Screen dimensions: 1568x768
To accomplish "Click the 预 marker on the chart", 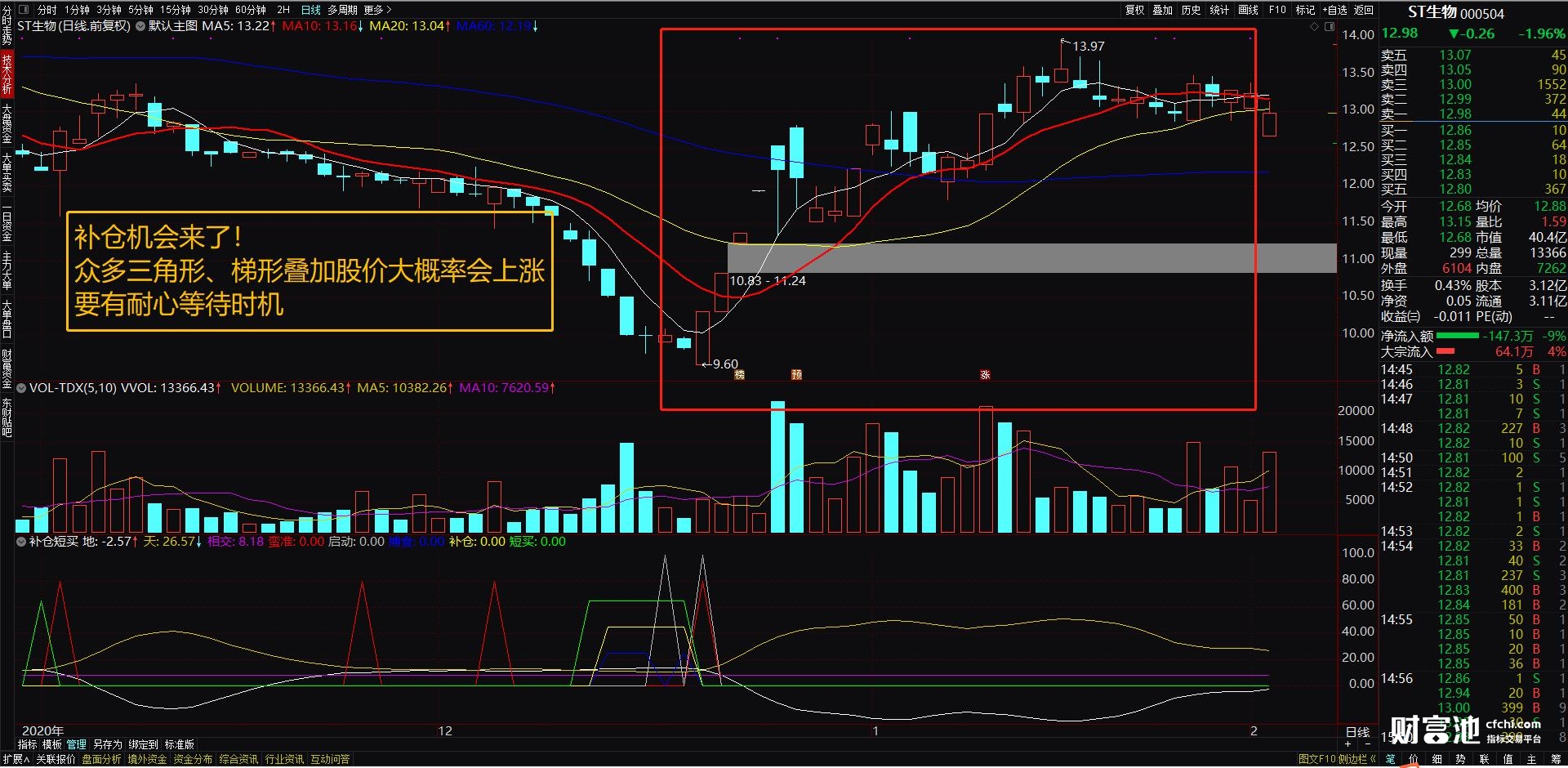I will coord(797,374).
